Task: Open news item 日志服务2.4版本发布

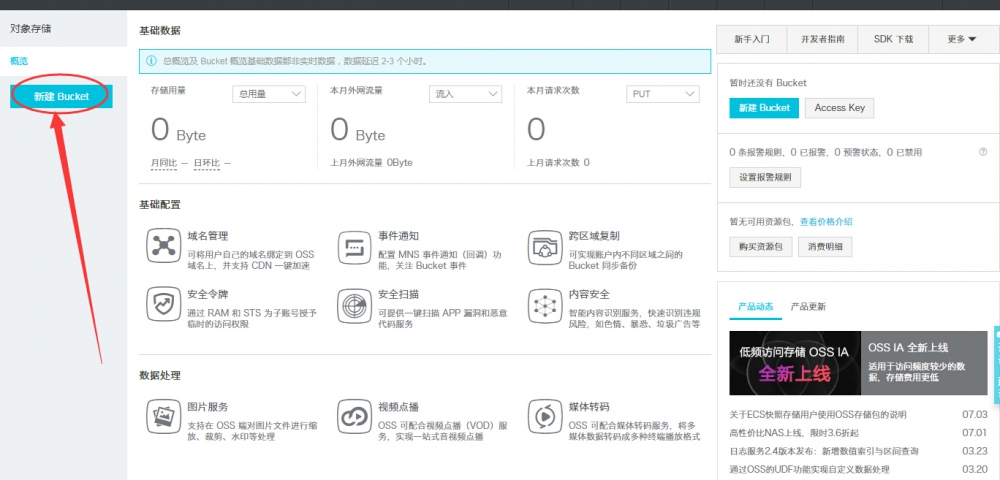Action: 823,451
